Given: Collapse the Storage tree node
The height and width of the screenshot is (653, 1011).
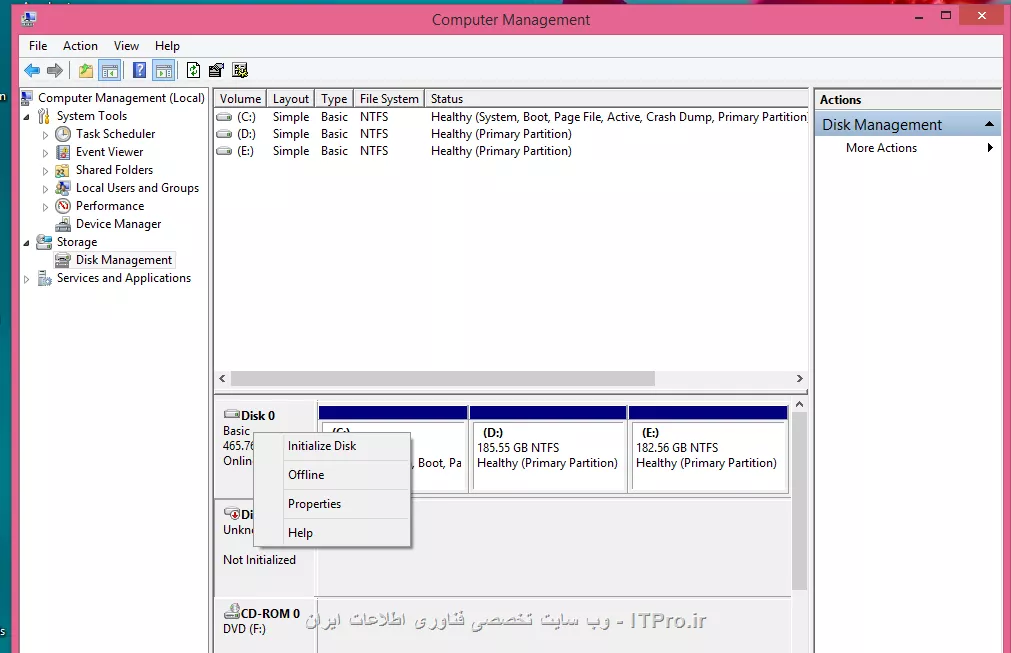Looking at the screenshot, I should pos(26,244).
